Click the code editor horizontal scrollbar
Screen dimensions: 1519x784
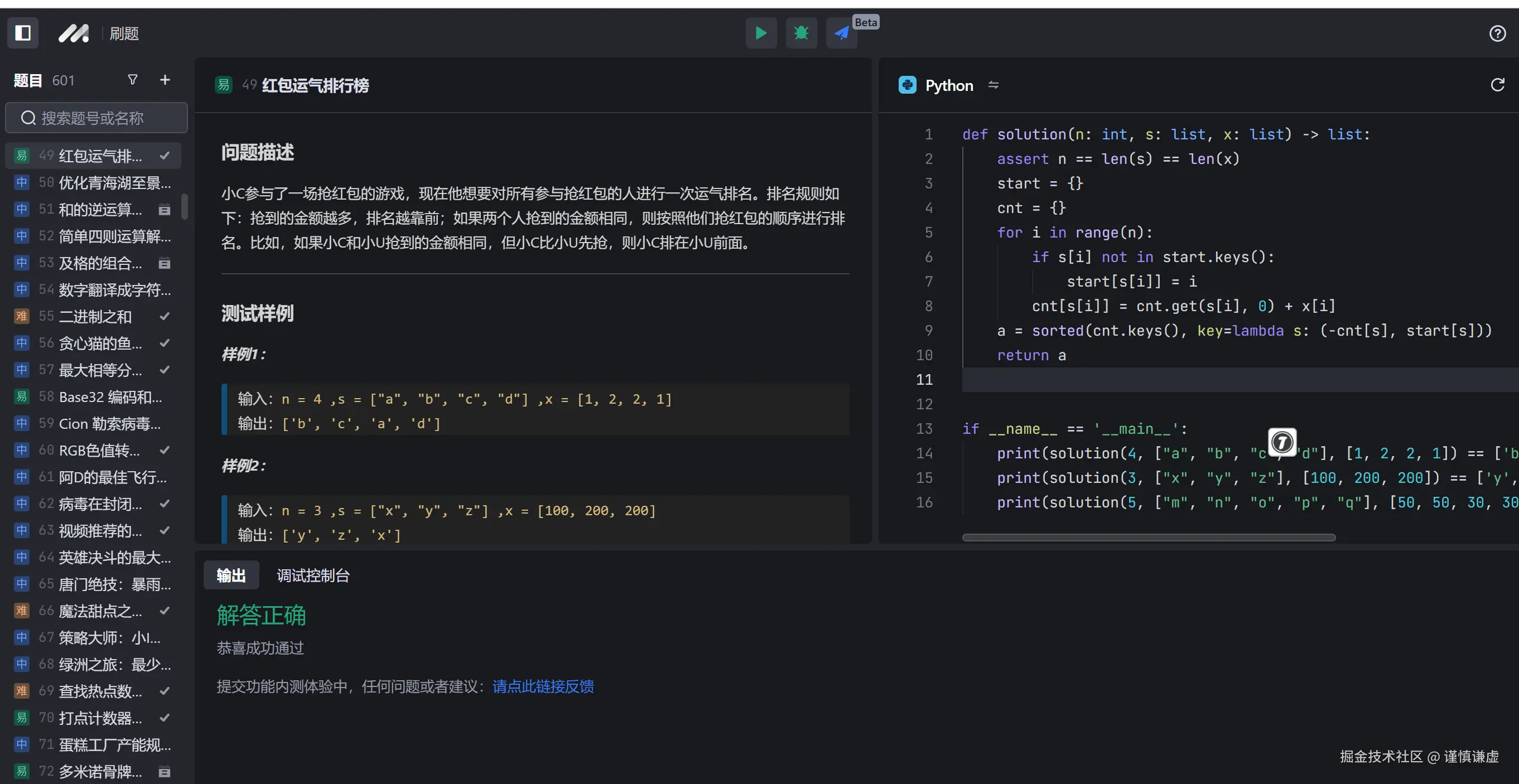1148,537
